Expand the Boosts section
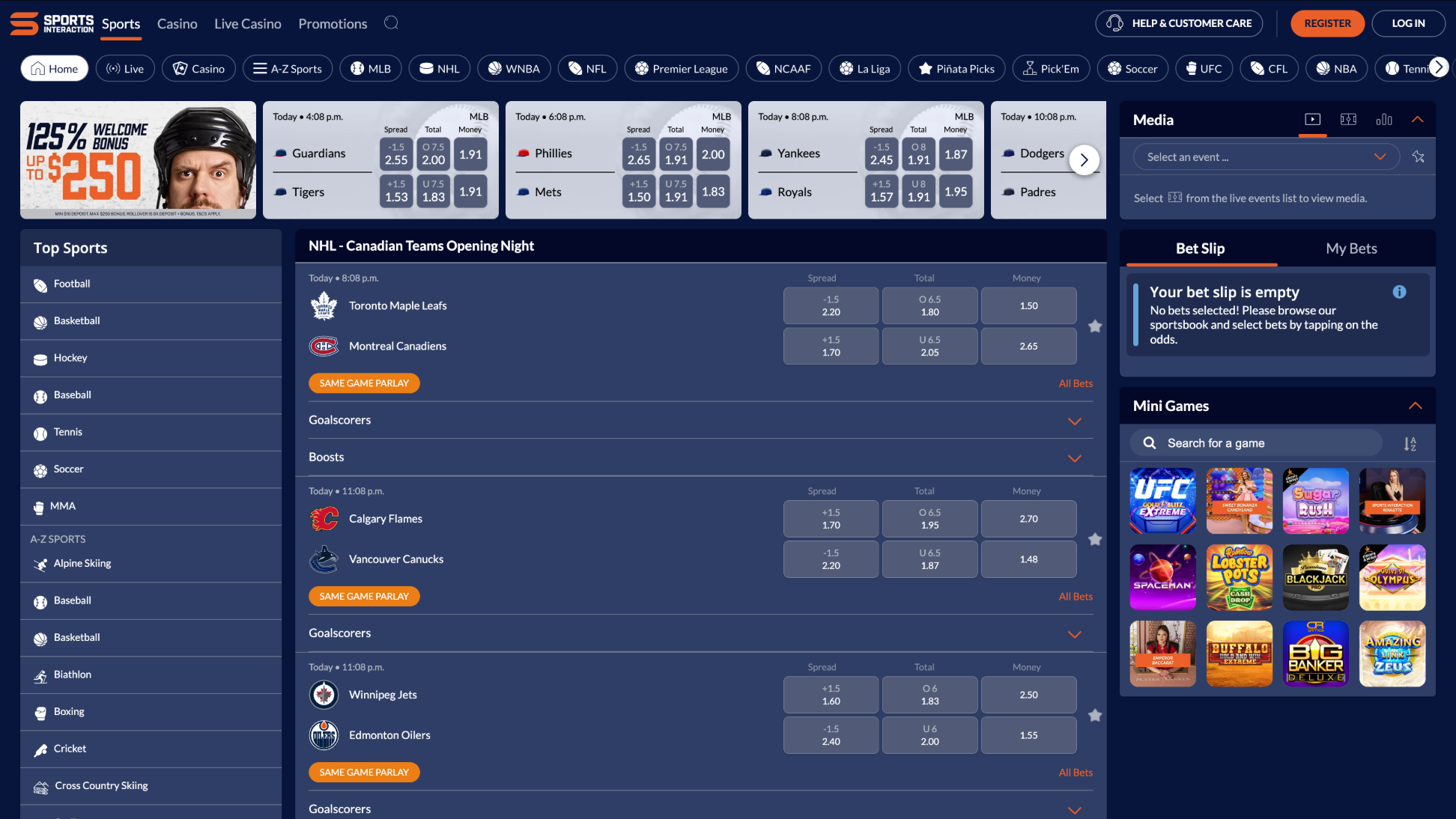1456x819 pixels. coord(1074,458)
